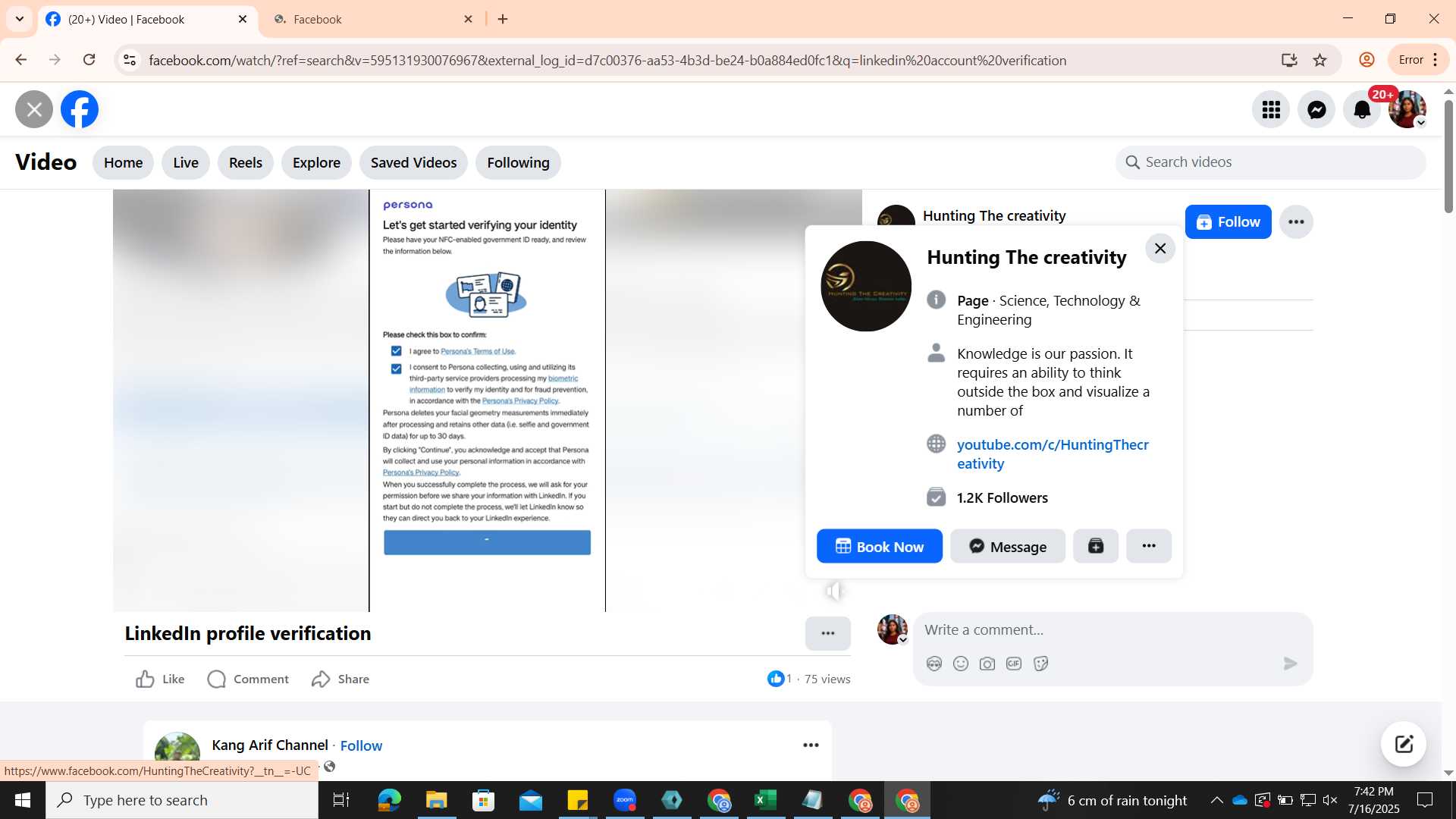The height and width of the screenshot is (819, 1456).
Task: Open the Windows Start menu
Action: click(23, 800)
